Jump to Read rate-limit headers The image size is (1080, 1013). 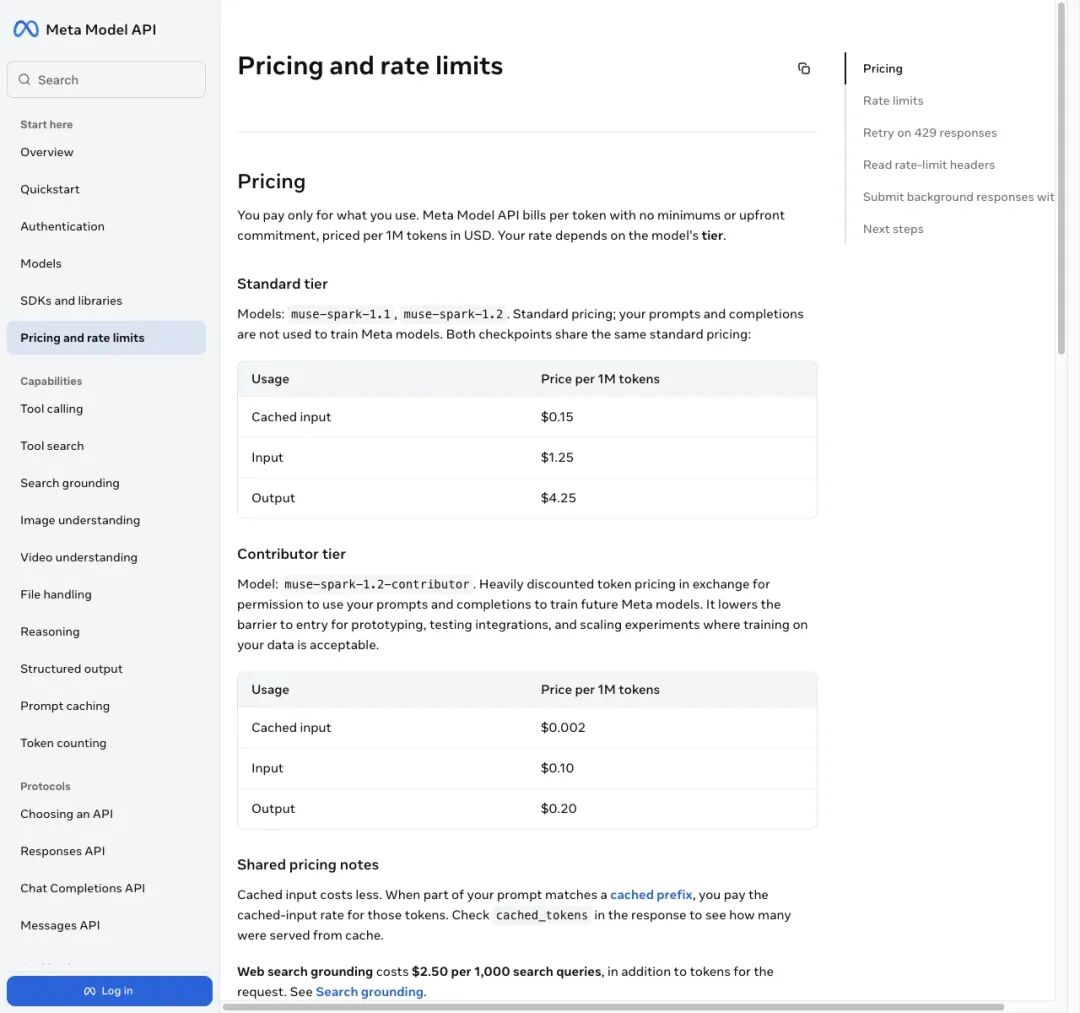click(x=928, y=165)
